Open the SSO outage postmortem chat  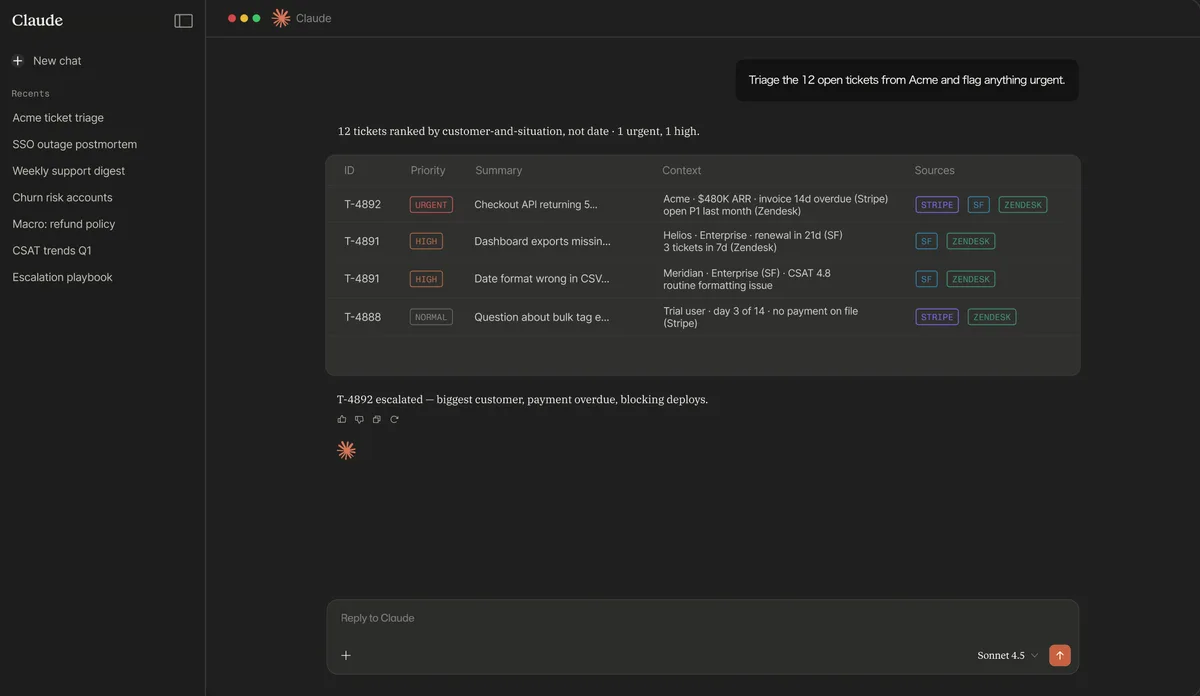(x=75, y=144)
